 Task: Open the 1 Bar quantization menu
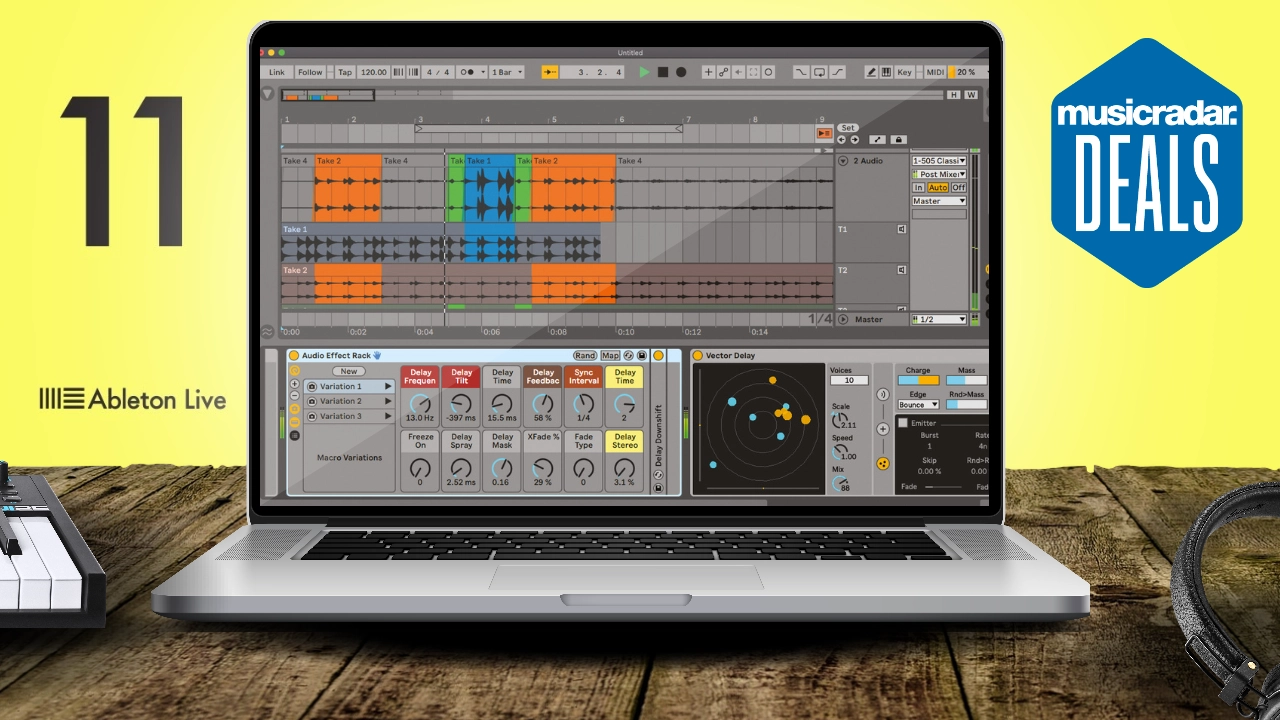tap(507, 72)
